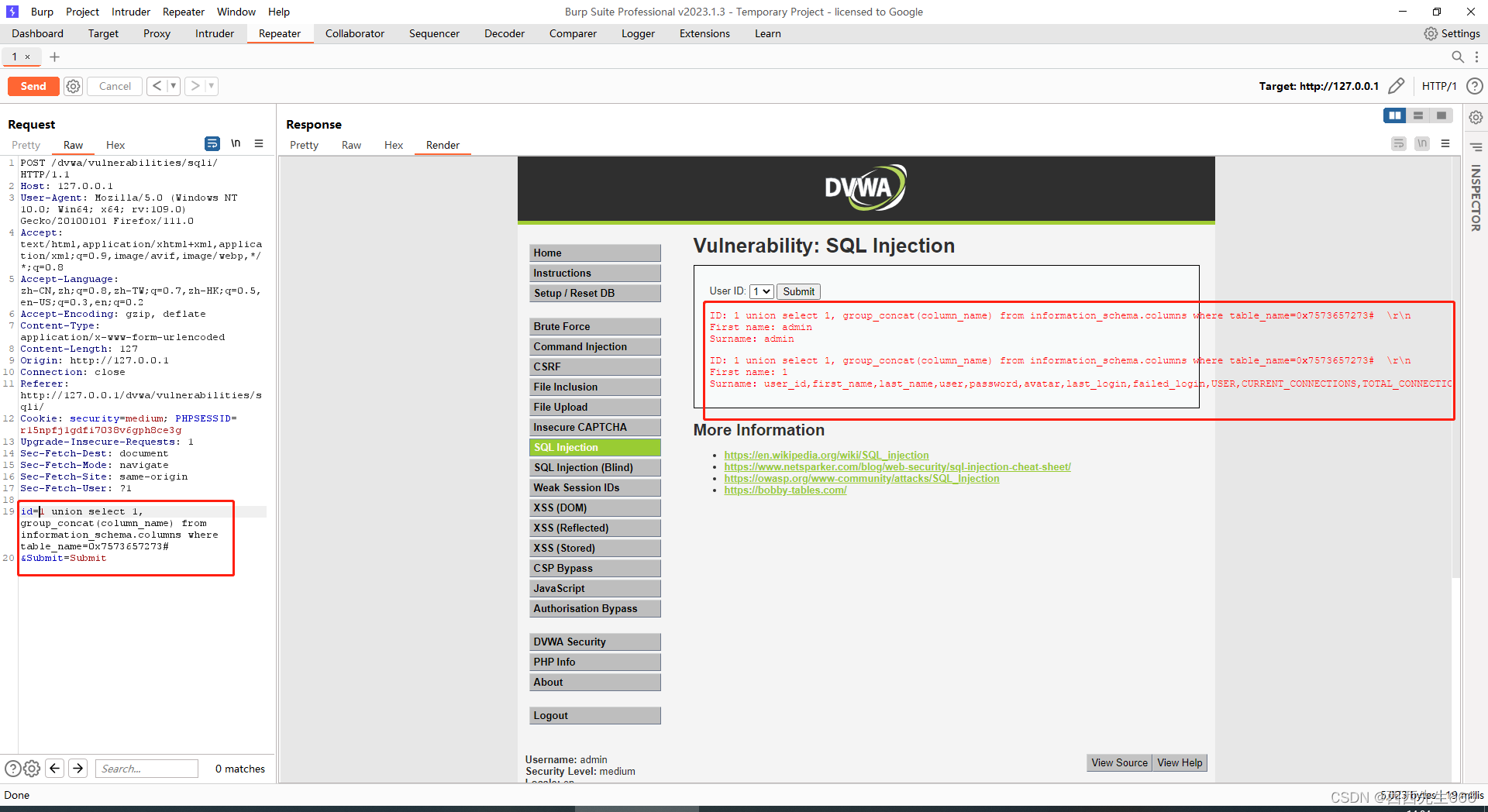Toggle request word wrap icon

coord(212,143)
